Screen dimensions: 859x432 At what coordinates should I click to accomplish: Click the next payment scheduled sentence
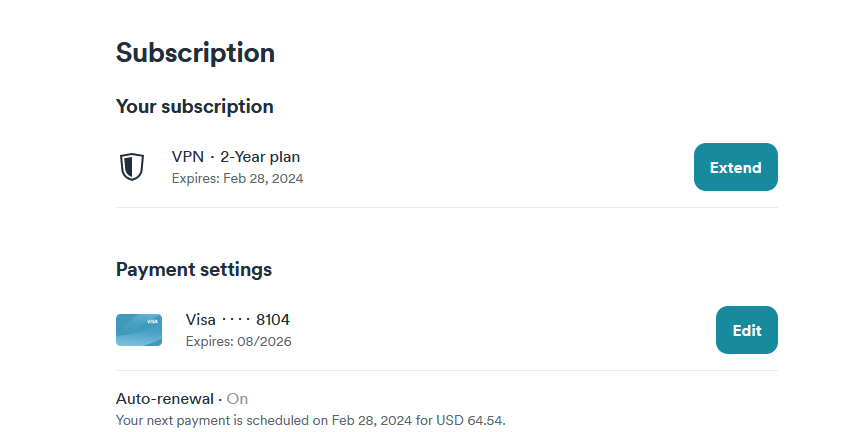(311, 421)
